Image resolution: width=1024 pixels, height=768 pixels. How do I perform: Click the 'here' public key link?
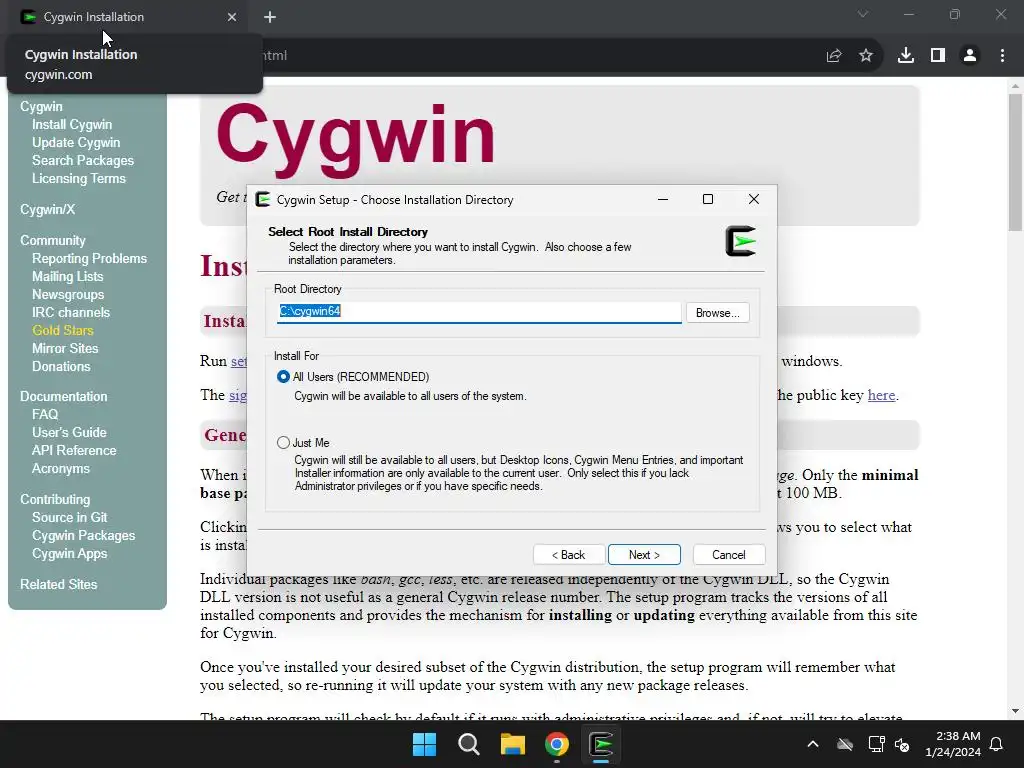(x=881, y=395)
